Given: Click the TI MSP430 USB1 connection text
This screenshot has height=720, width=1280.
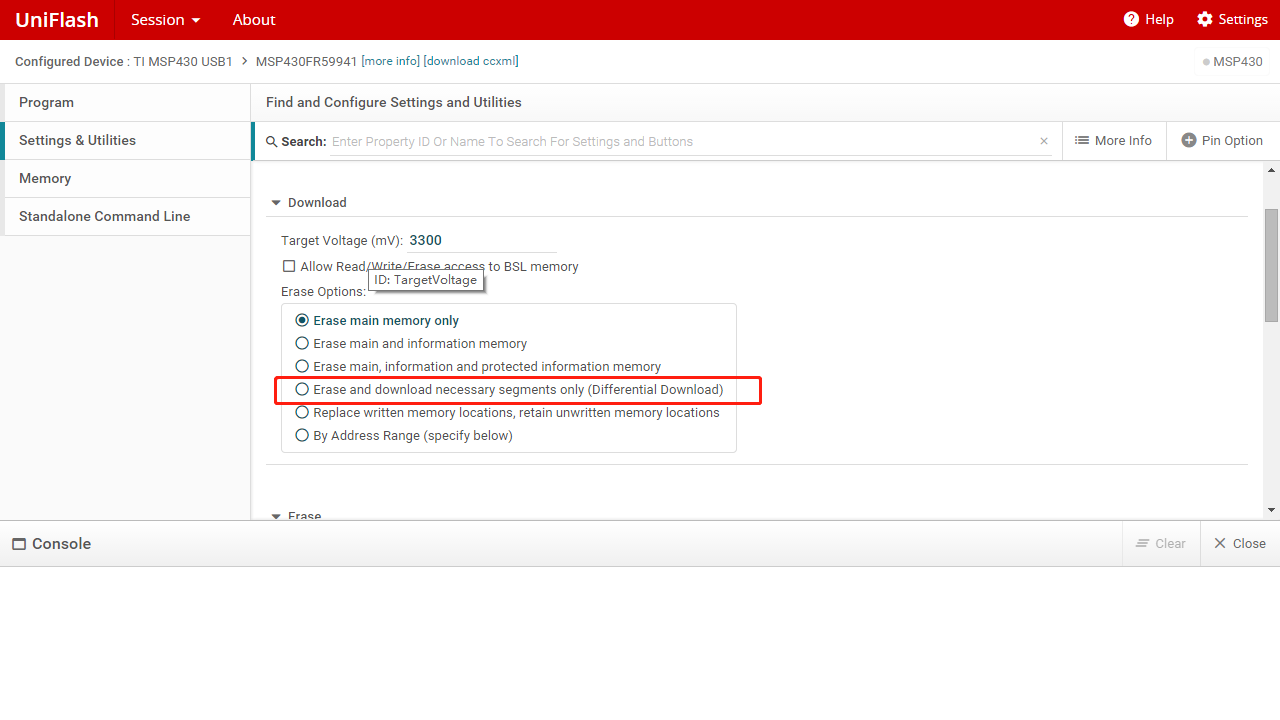Looking at the screenshot, I should pyautogui.click(x=183, y=61).
